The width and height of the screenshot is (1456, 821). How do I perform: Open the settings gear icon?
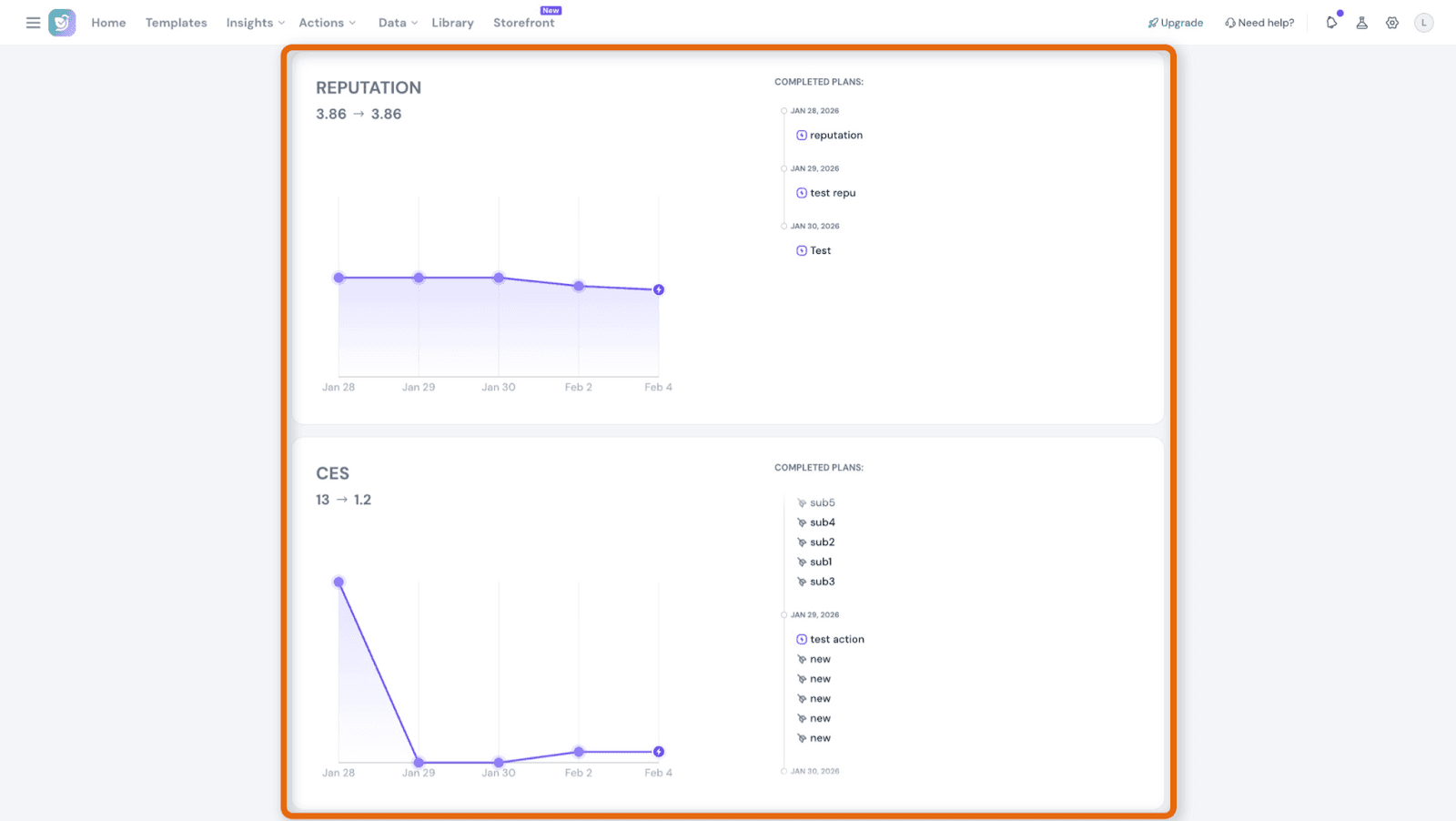point(1392,23)
